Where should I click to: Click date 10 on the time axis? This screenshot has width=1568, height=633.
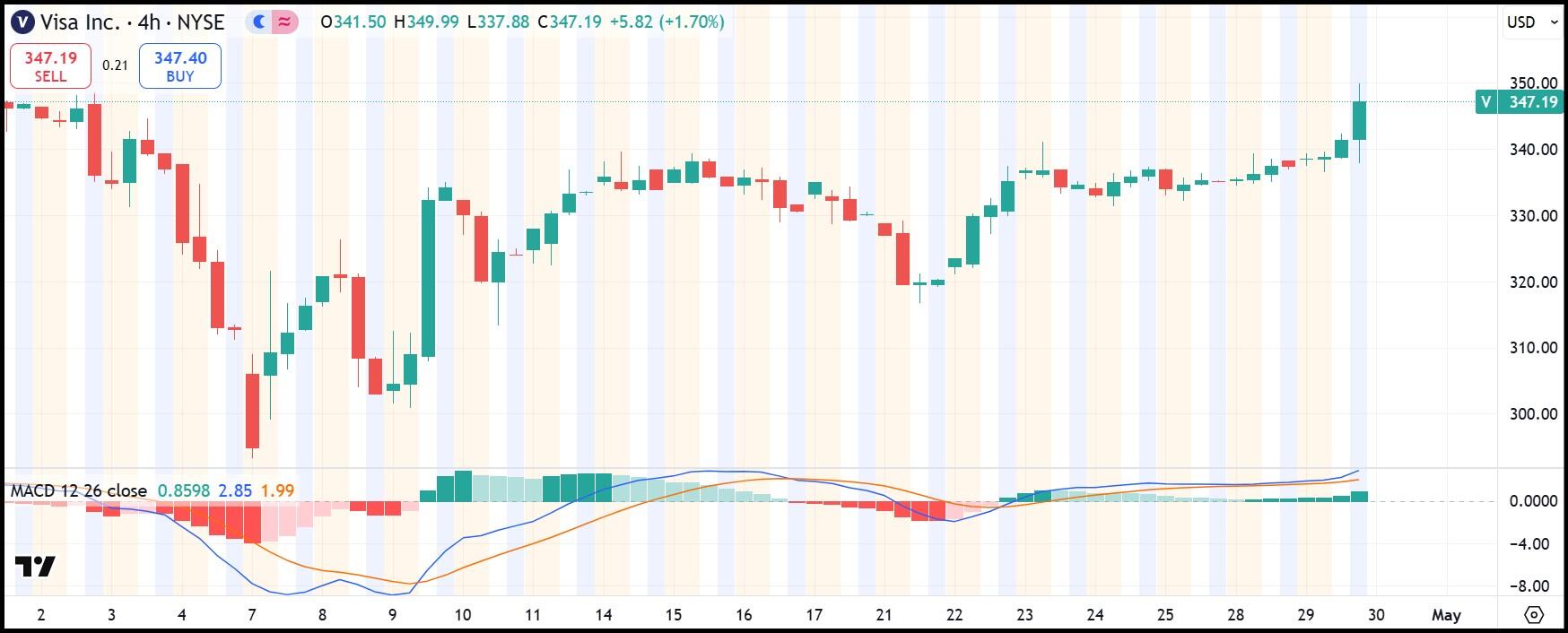463,615
